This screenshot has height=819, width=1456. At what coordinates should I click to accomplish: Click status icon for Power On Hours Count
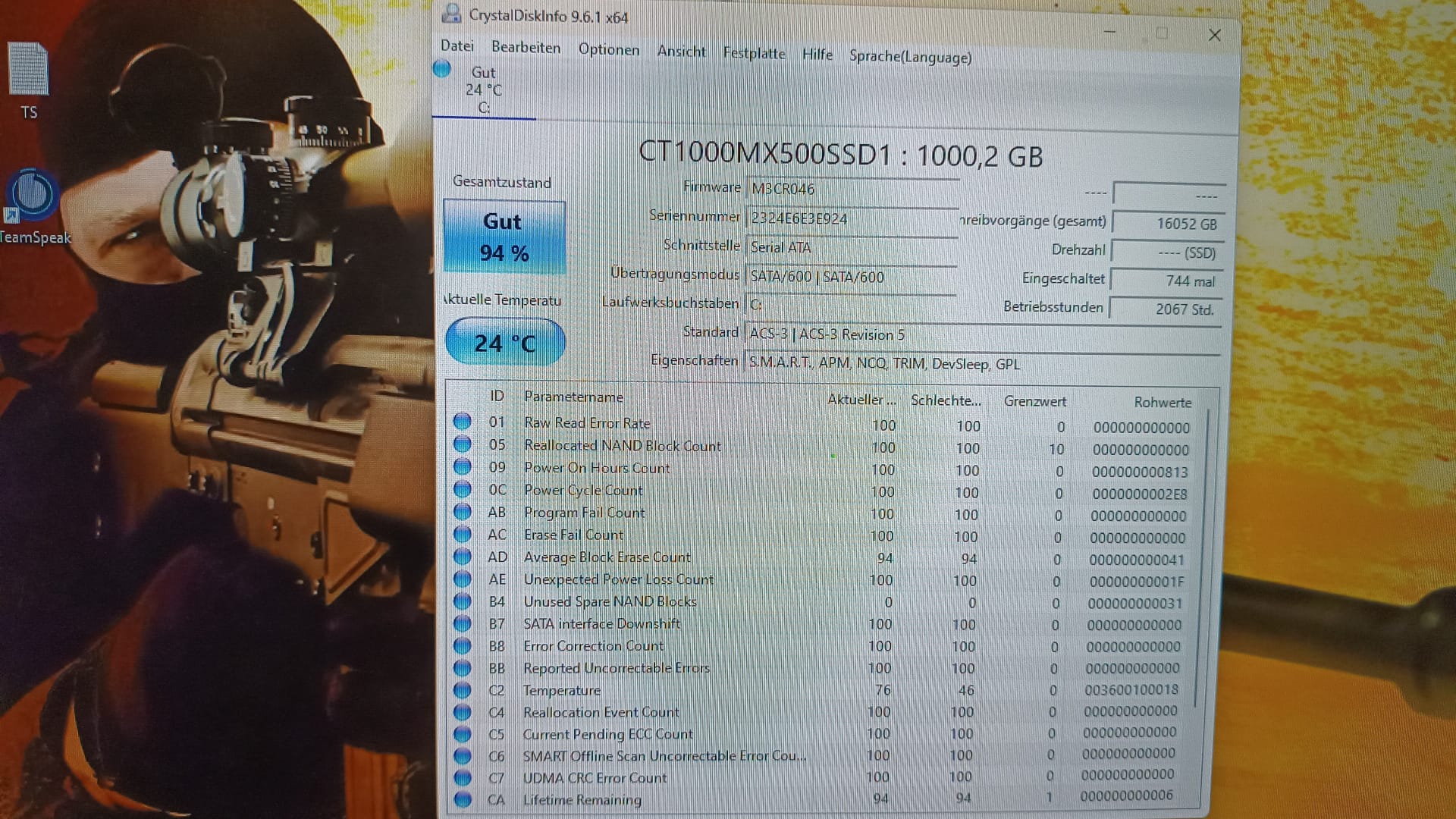[462, 466]
